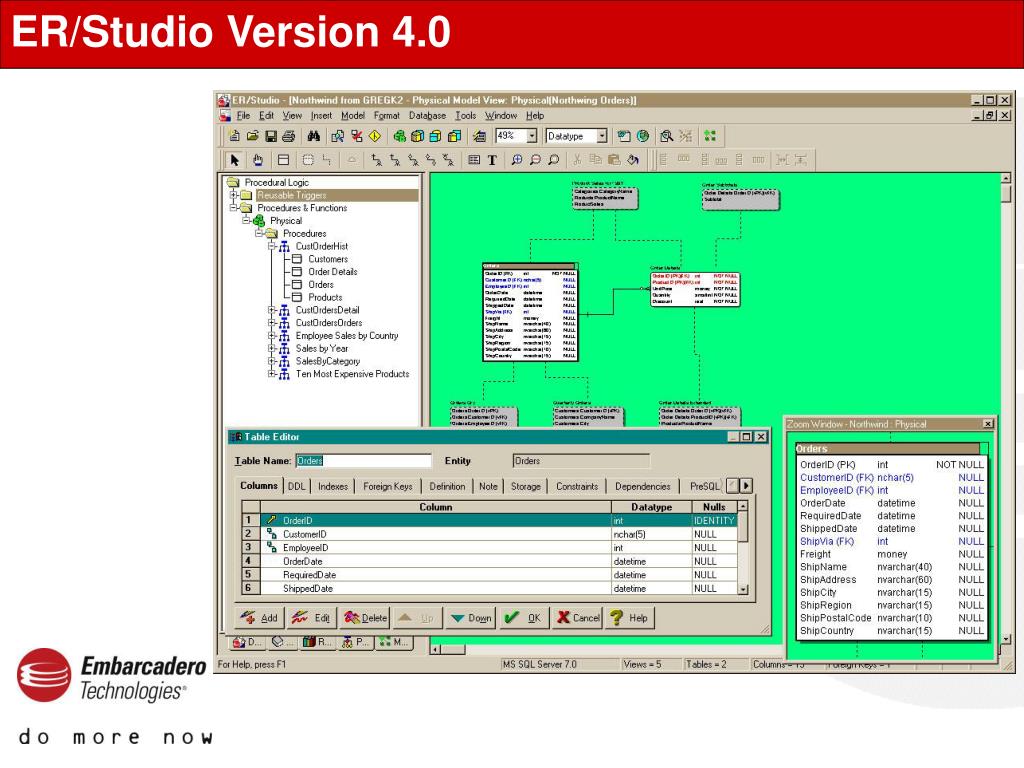
Task: Switch to the Foreign Keys tab
Action: [x=388, y=487]
